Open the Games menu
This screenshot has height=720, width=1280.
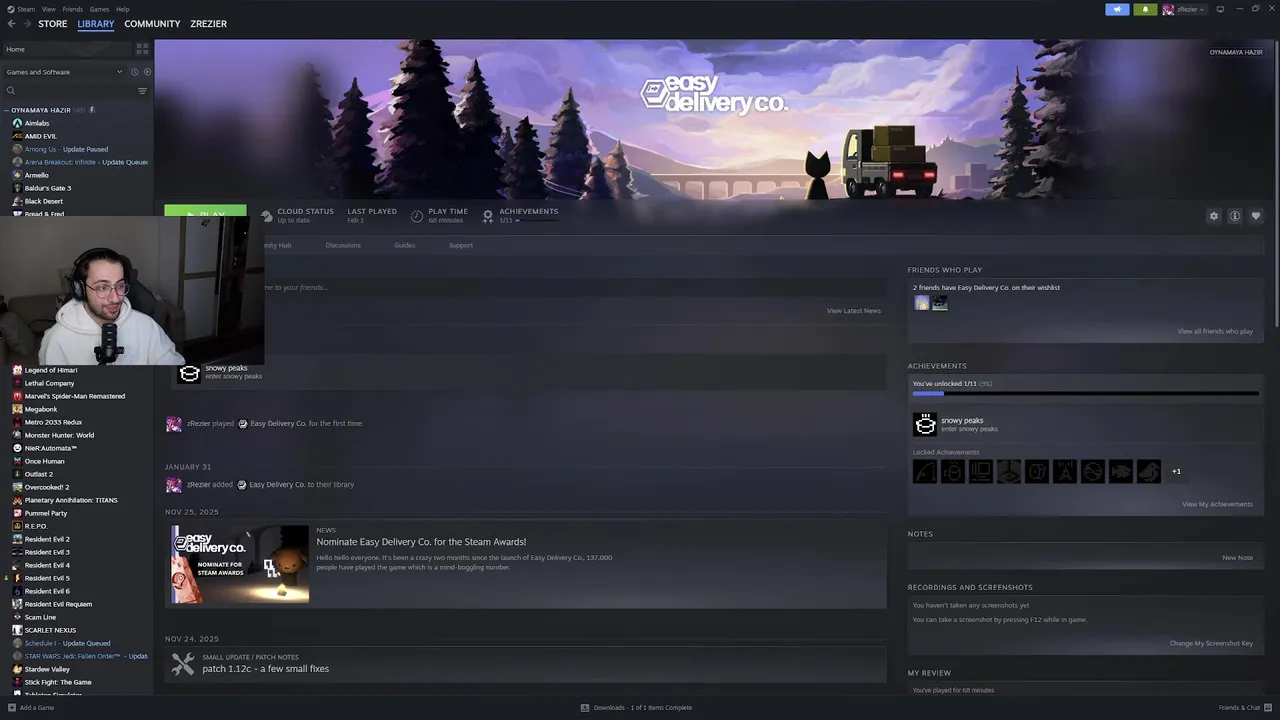[x=99, y=9]
